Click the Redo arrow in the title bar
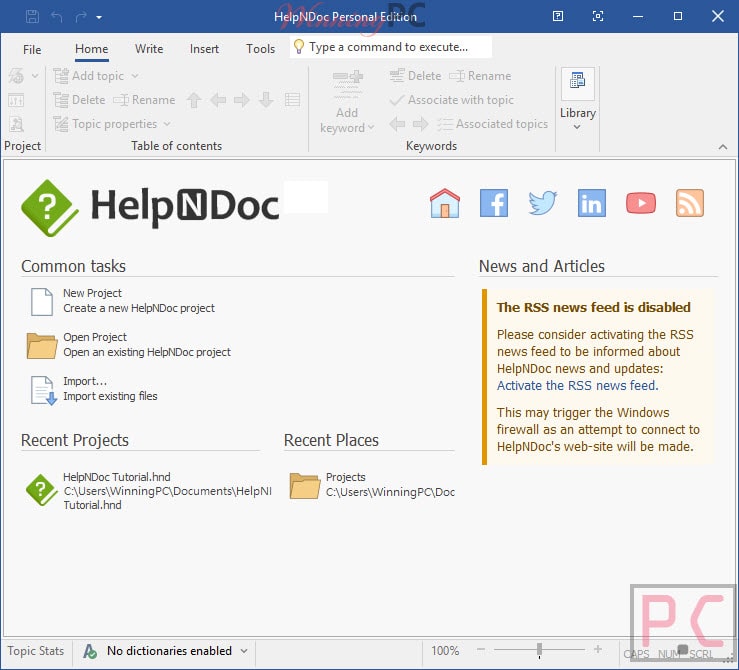739x670 pixels. (x=81, y=17)
